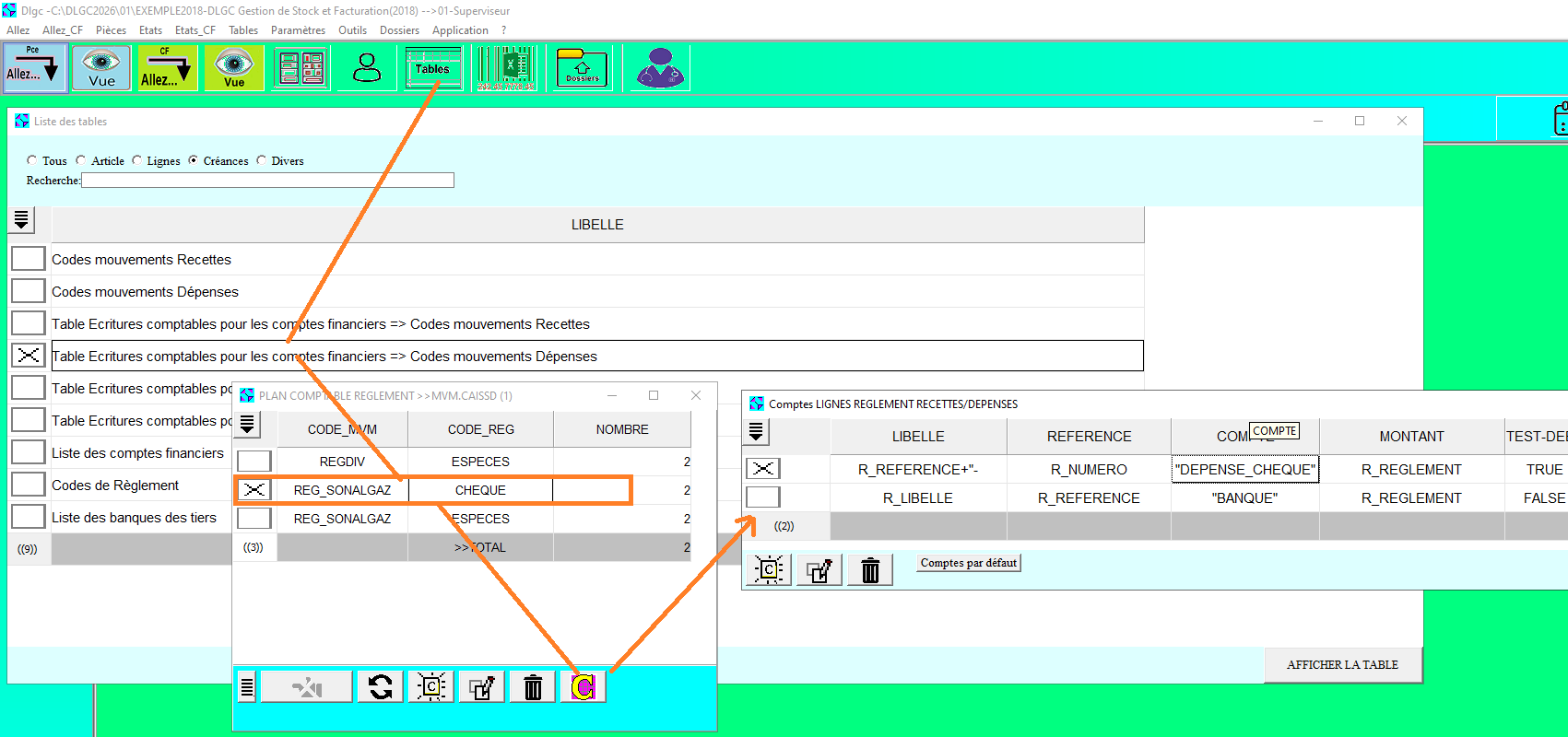Open the Pce Allez dropdown button
The image size is (1568, 737).
coord(33,69)
